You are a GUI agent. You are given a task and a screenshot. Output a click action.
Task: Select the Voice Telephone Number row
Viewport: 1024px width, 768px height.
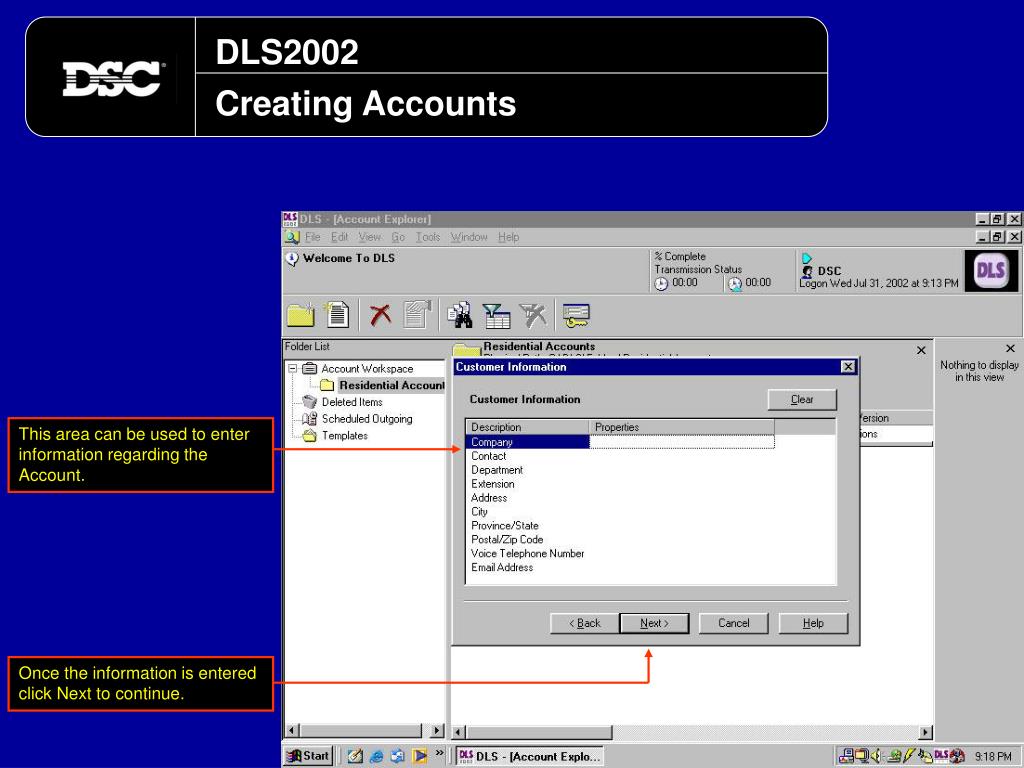528,553
